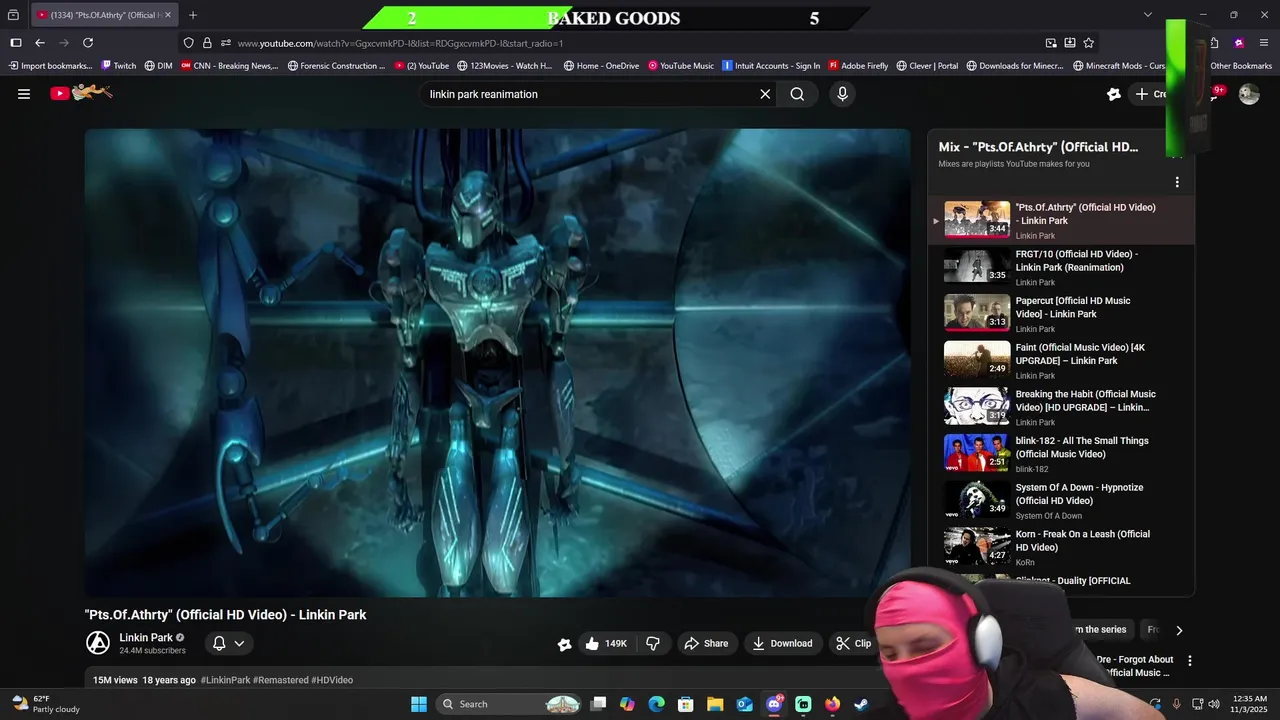Click the taskbar Search box
The width and height of the screenshot is (1280, 720).
pyautogui.click(x=510, y=704)
